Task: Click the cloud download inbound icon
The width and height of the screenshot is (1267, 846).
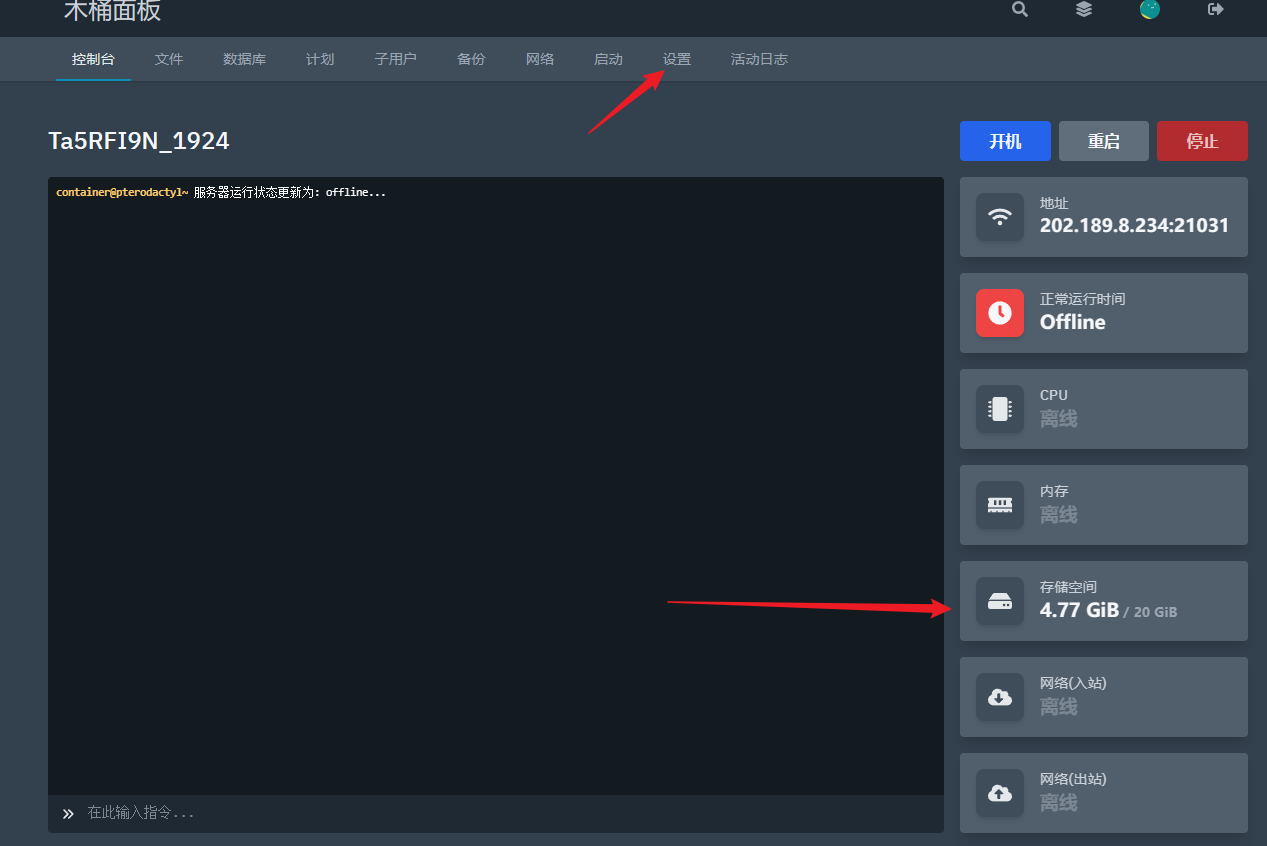Action: (1000, 697)
